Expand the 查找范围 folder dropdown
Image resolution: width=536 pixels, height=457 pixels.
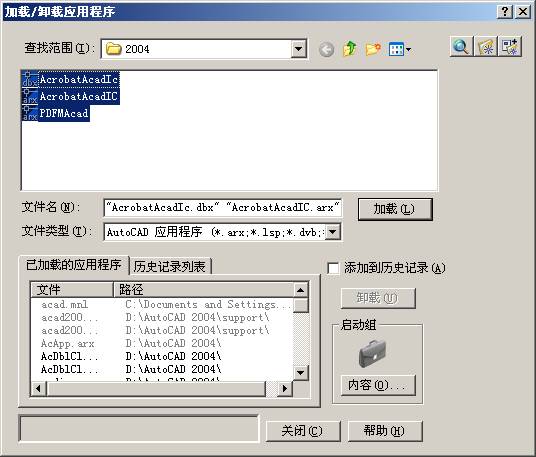pos(298,49)
